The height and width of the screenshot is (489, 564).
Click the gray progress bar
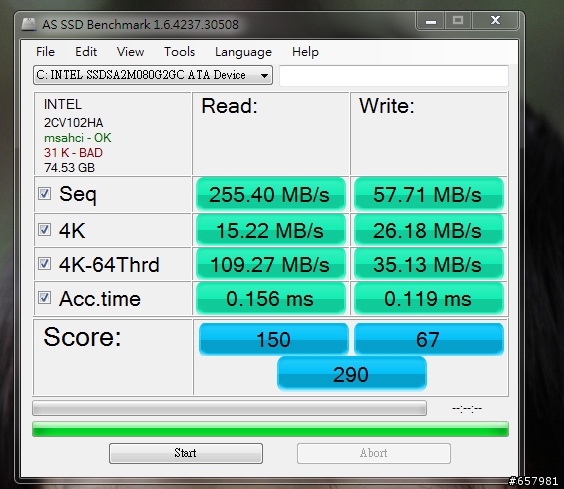coord(229,408)
